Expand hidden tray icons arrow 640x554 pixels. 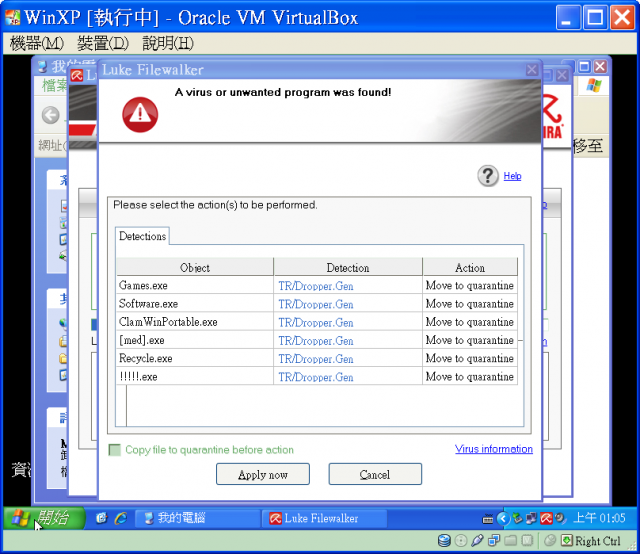coord(503,518)
